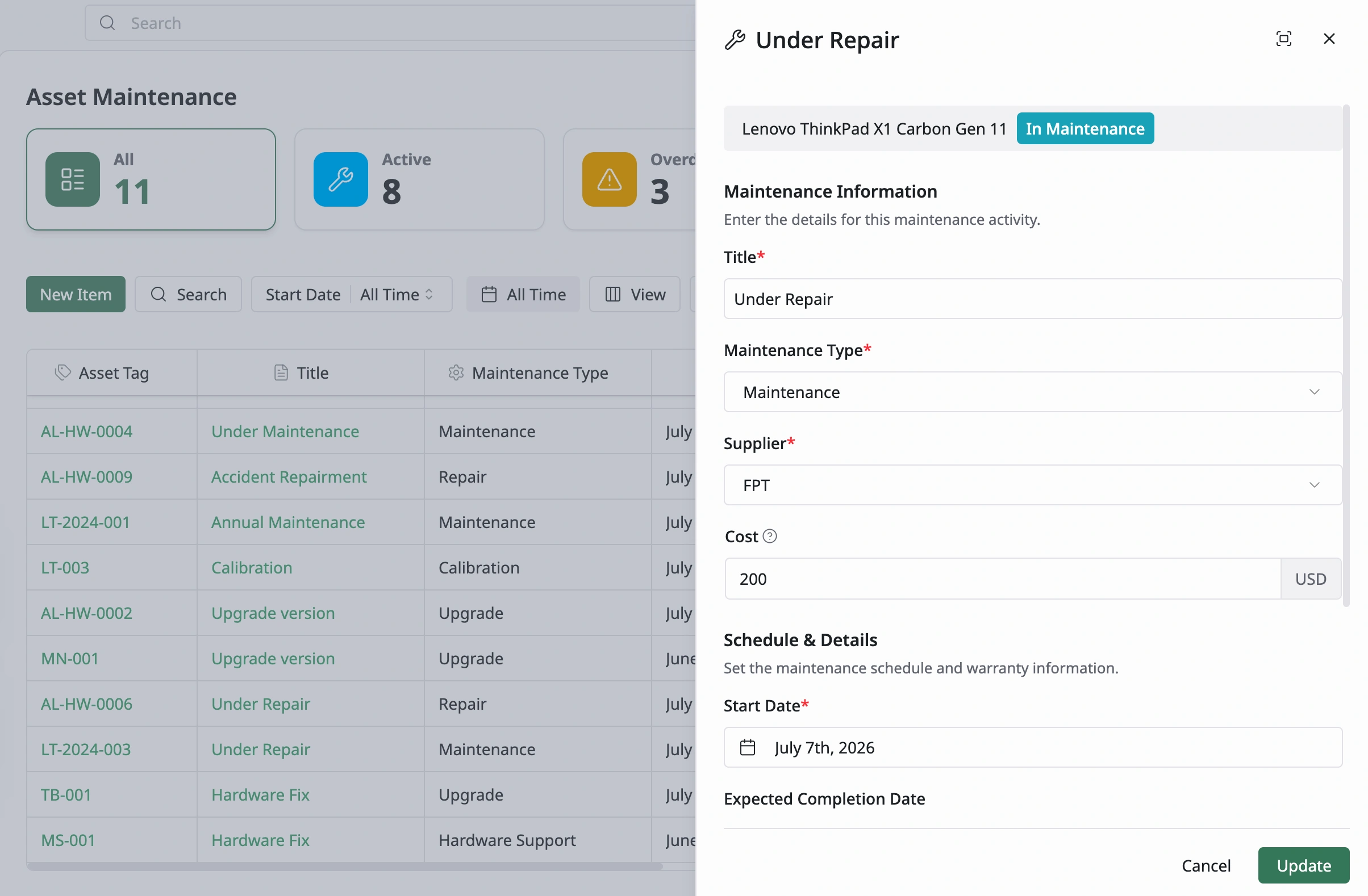
Task: Open asset tag MS-001
Action: tap(68, 840)
